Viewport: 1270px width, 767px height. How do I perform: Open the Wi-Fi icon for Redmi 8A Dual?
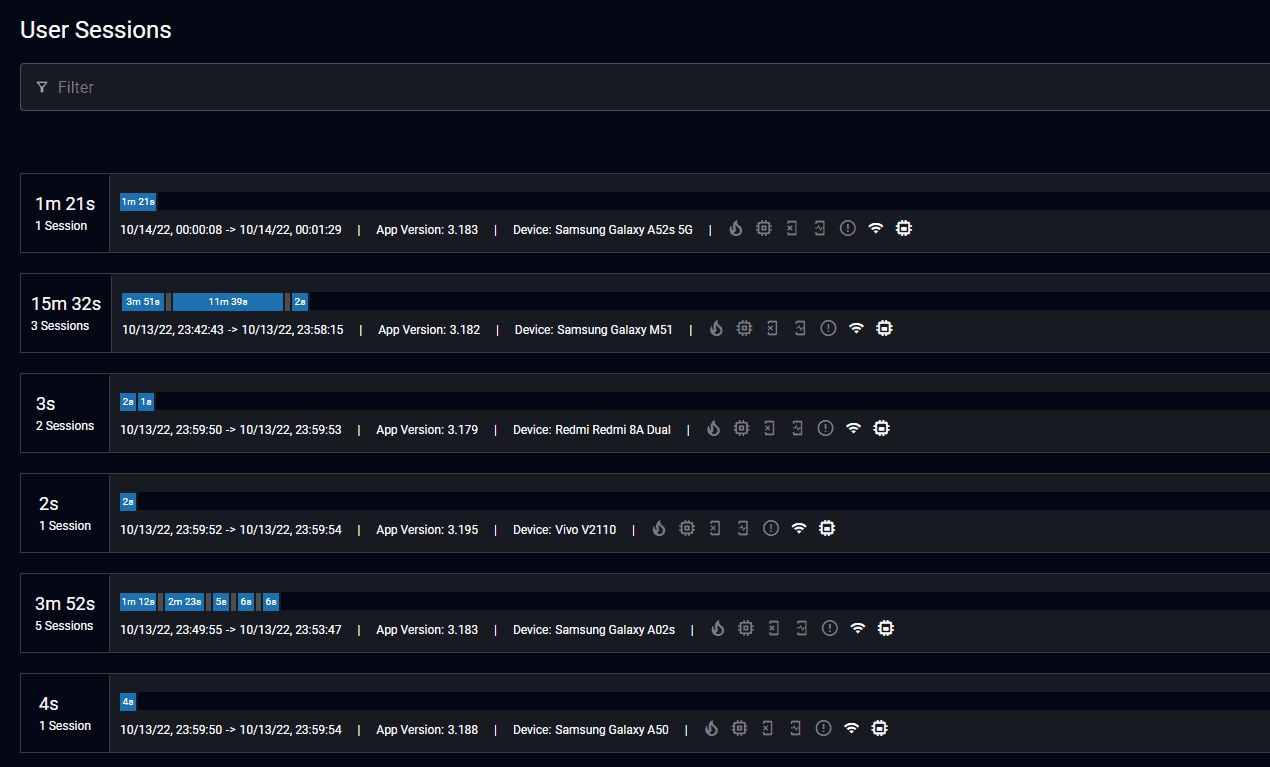pos(853,428)
